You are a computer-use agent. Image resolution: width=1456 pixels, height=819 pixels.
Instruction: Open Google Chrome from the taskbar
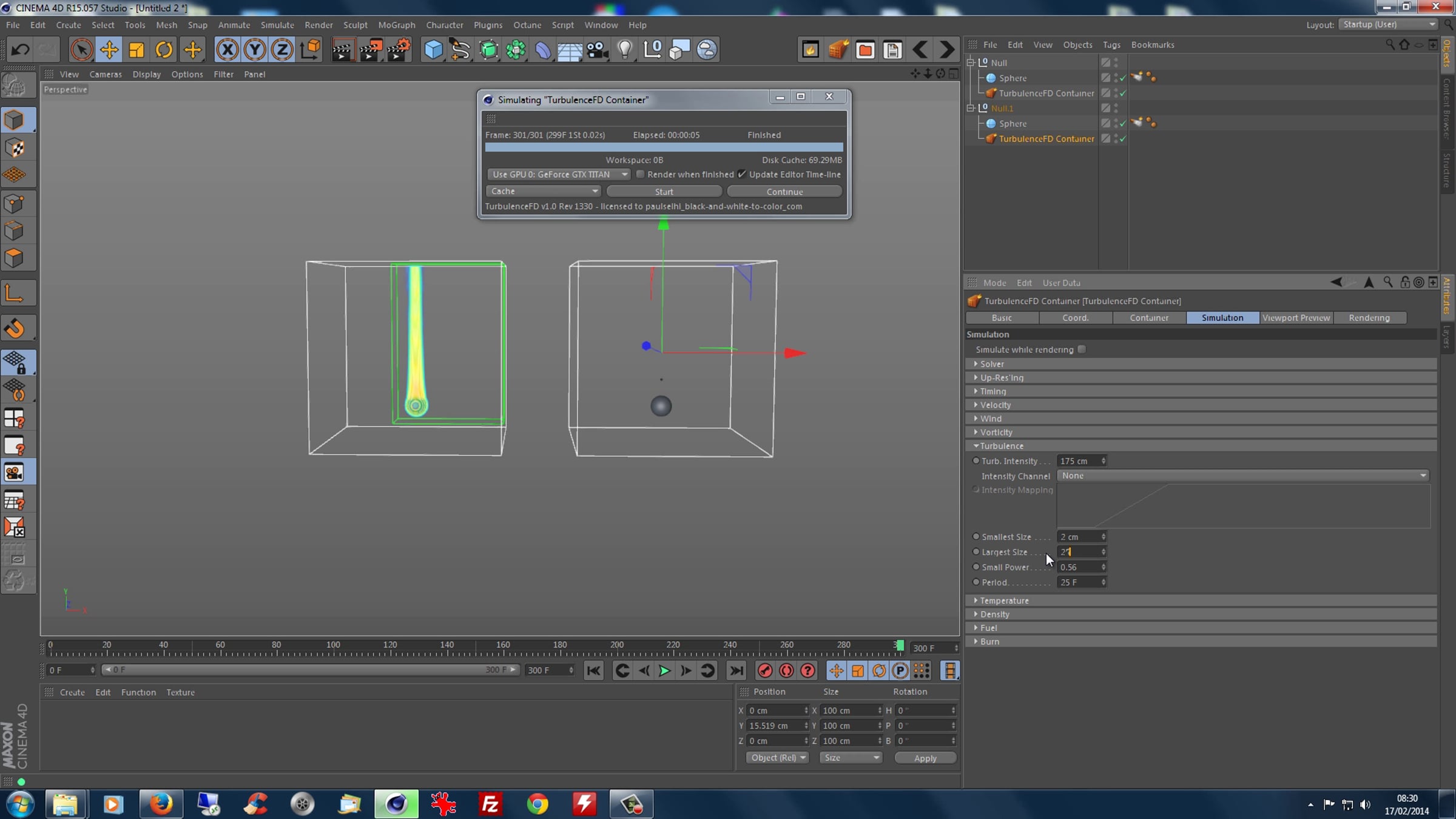click(538, 804)
